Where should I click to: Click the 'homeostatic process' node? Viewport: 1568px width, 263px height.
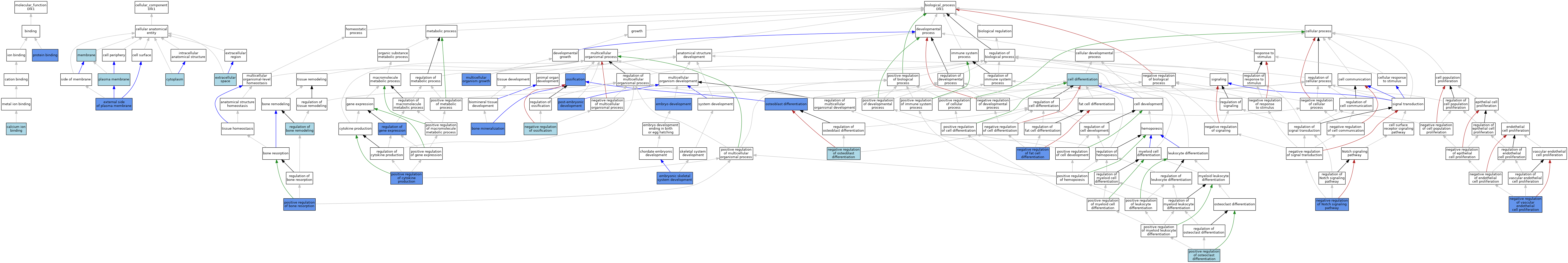tap(356, 31)
